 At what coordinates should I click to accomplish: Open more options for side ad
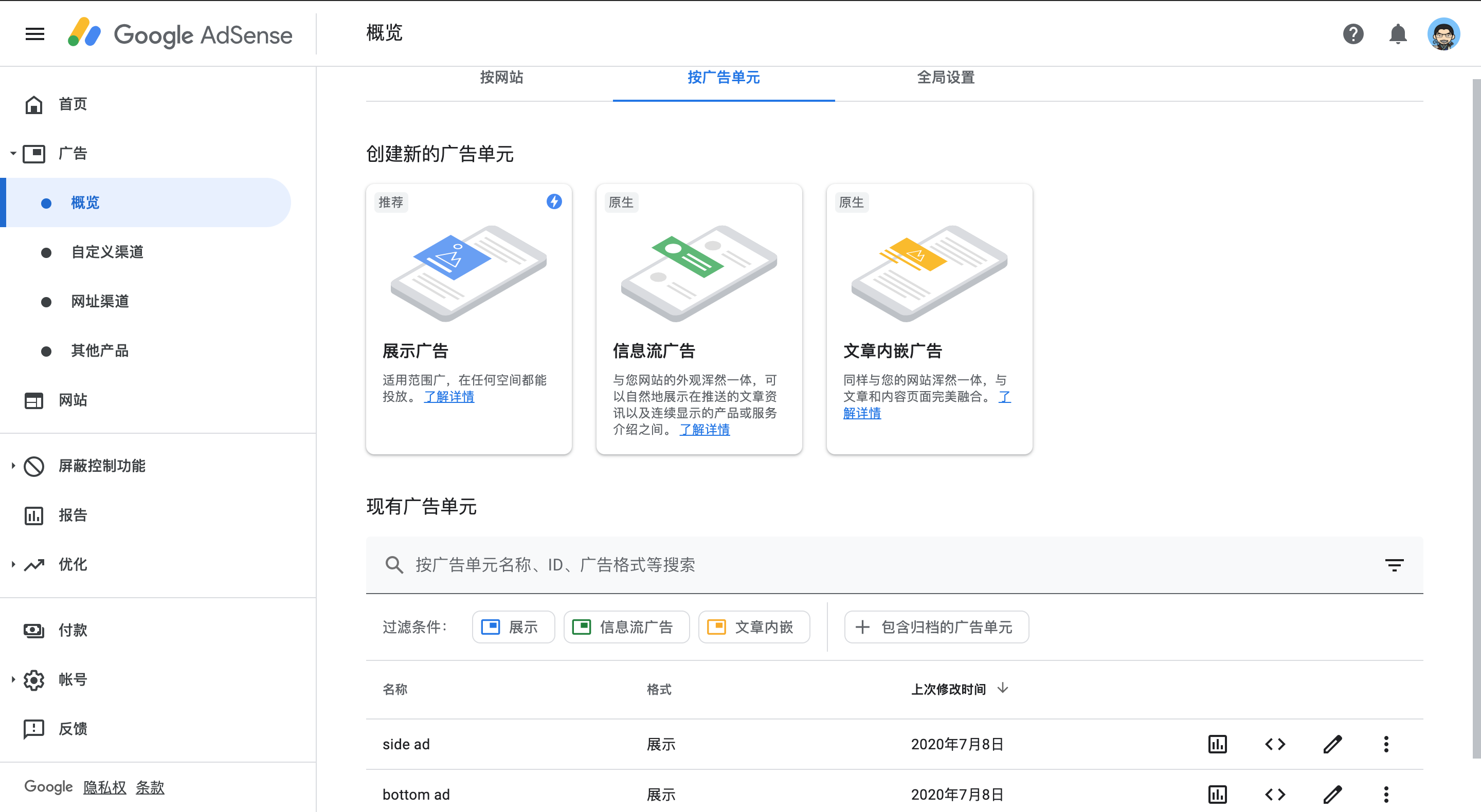pyautogui.click(x=1385, y=744)
